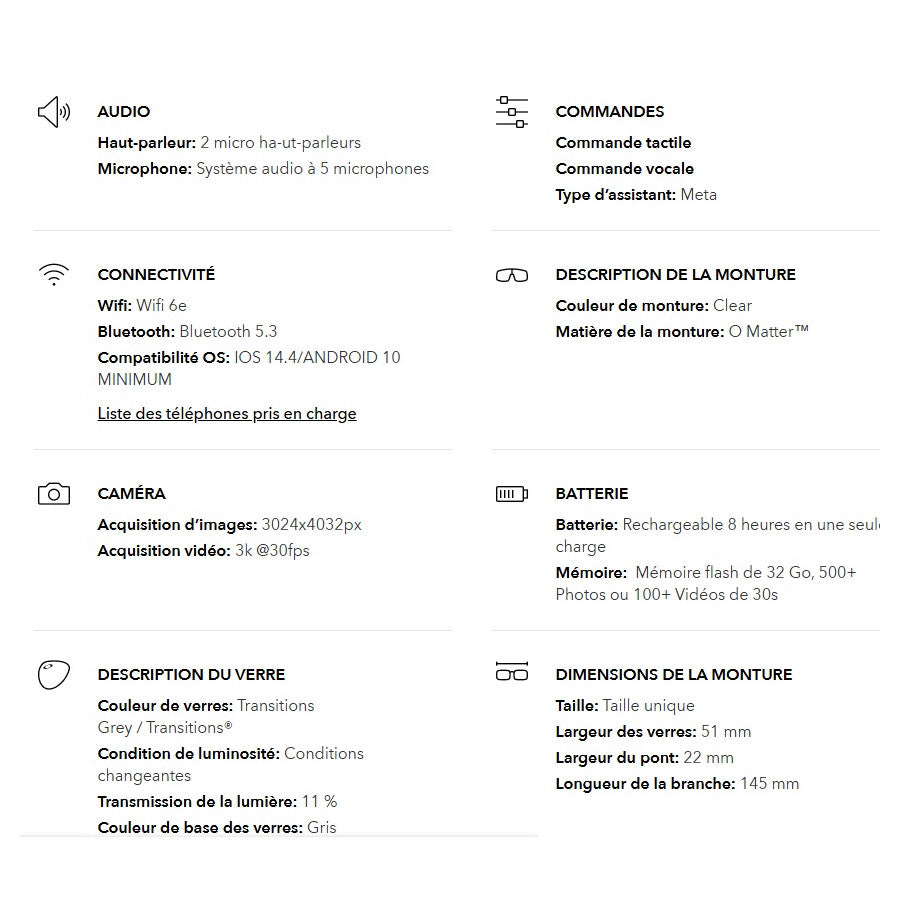Click the speaker icon beside Audio
Viewport: 900px width, 900px height.
click(54, 112)
